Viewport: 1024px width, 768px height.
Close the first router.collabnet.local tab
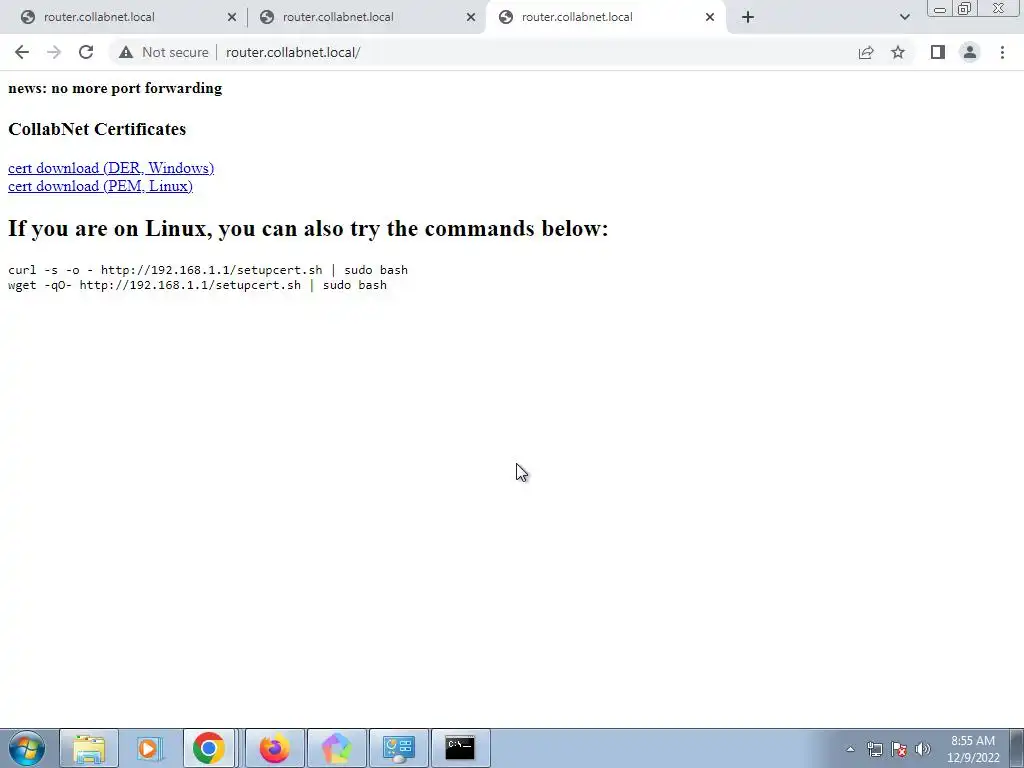click(232, 17)
